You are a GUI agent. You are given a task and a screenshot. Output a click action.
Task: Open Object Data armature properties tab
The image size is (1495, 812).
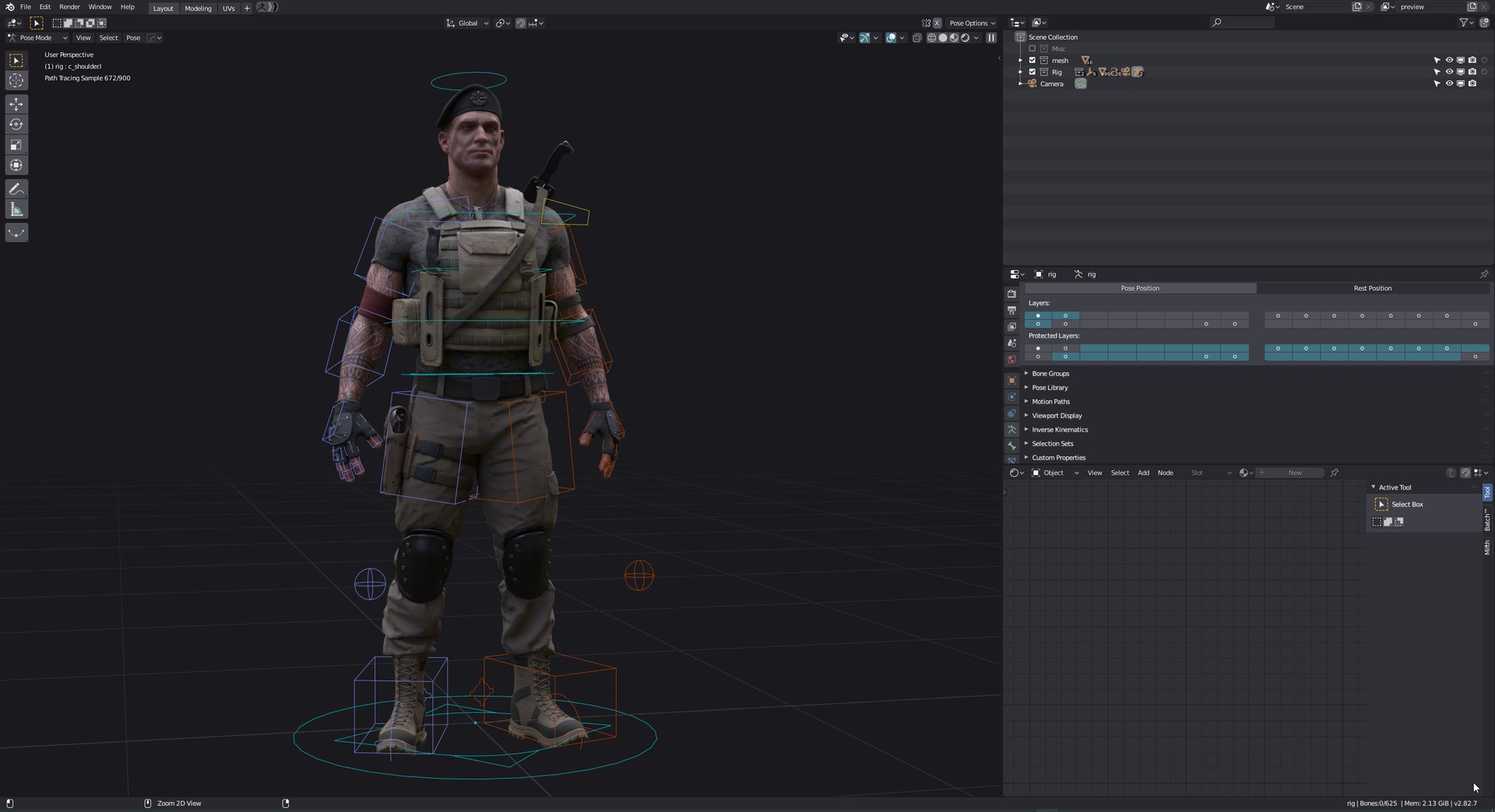pyautogui.click(x=1011, y=429)
